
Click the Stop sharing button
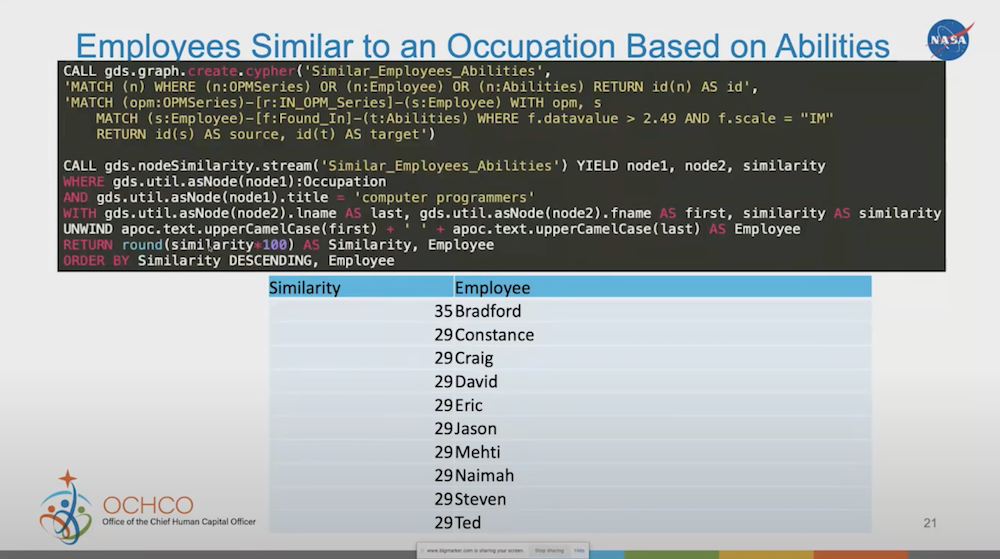pyautogui.click(x=549, y=550)
